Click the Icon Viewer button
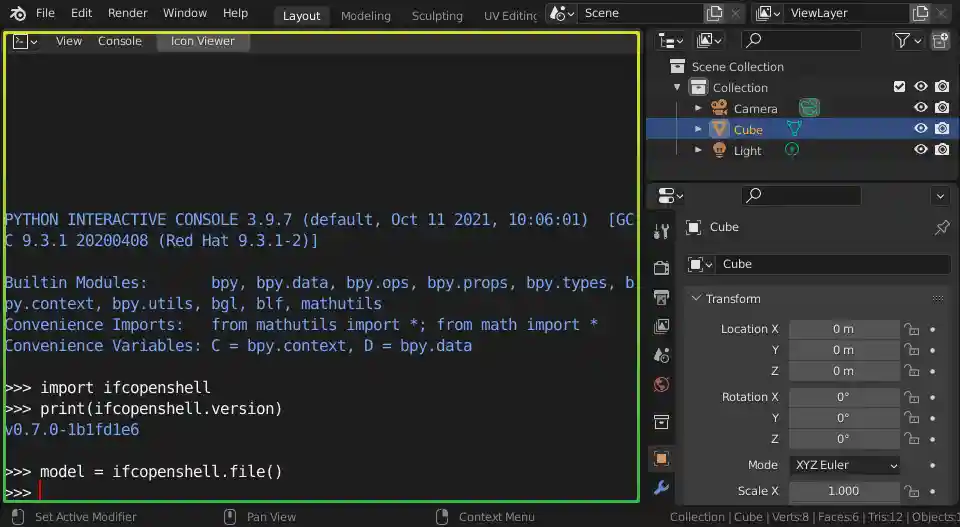960x527 pixels. (203, 41)
